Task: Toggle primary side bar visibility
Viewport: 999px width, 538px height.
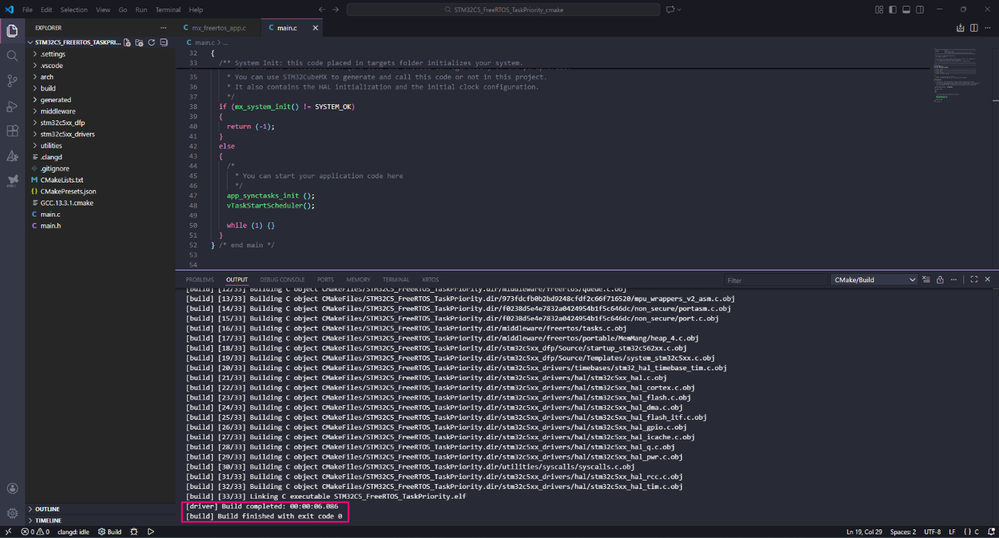Action: [x=893, y=10]
